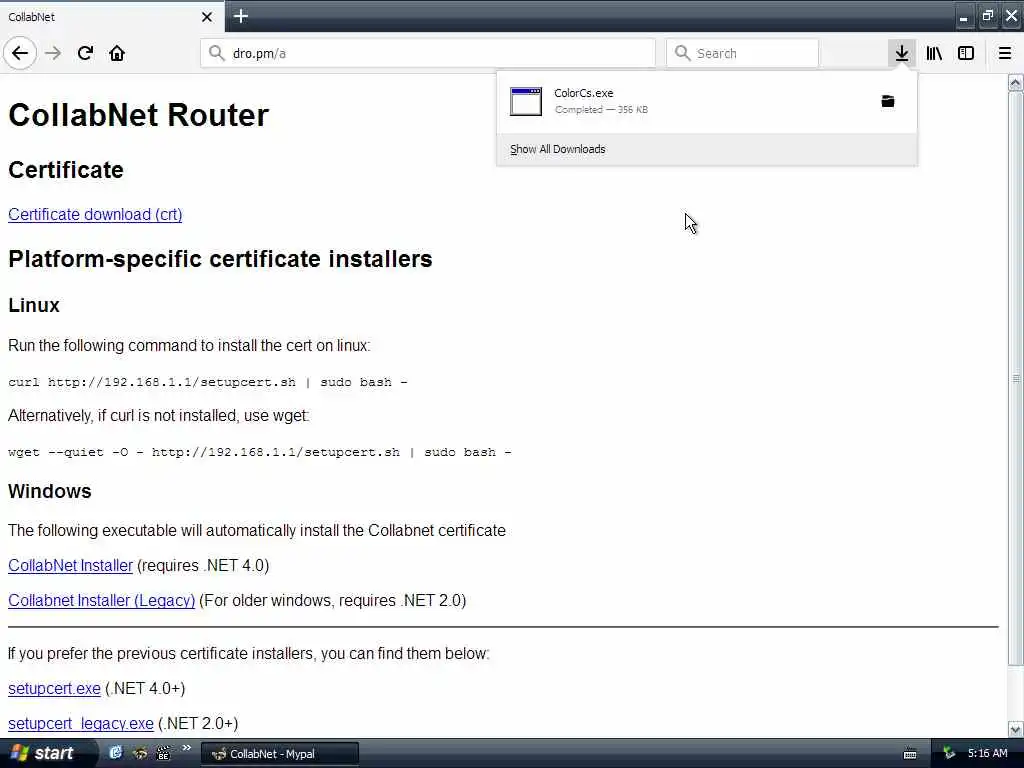
Task: Open the Library (bookmarks and history) icon
Action: point(934,53)
